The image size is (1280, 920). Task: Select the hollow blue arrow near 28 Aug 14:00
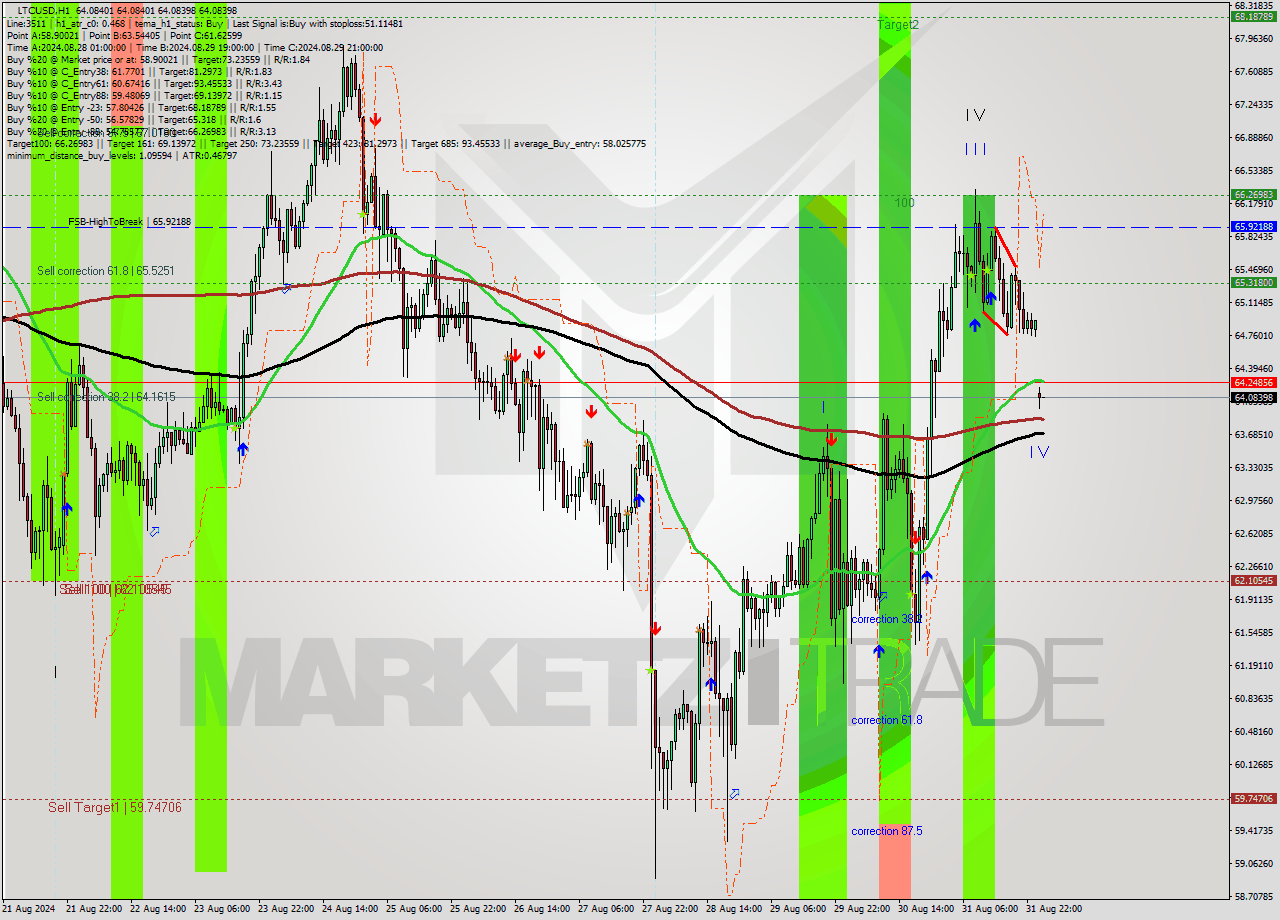[x=735, y=794]
